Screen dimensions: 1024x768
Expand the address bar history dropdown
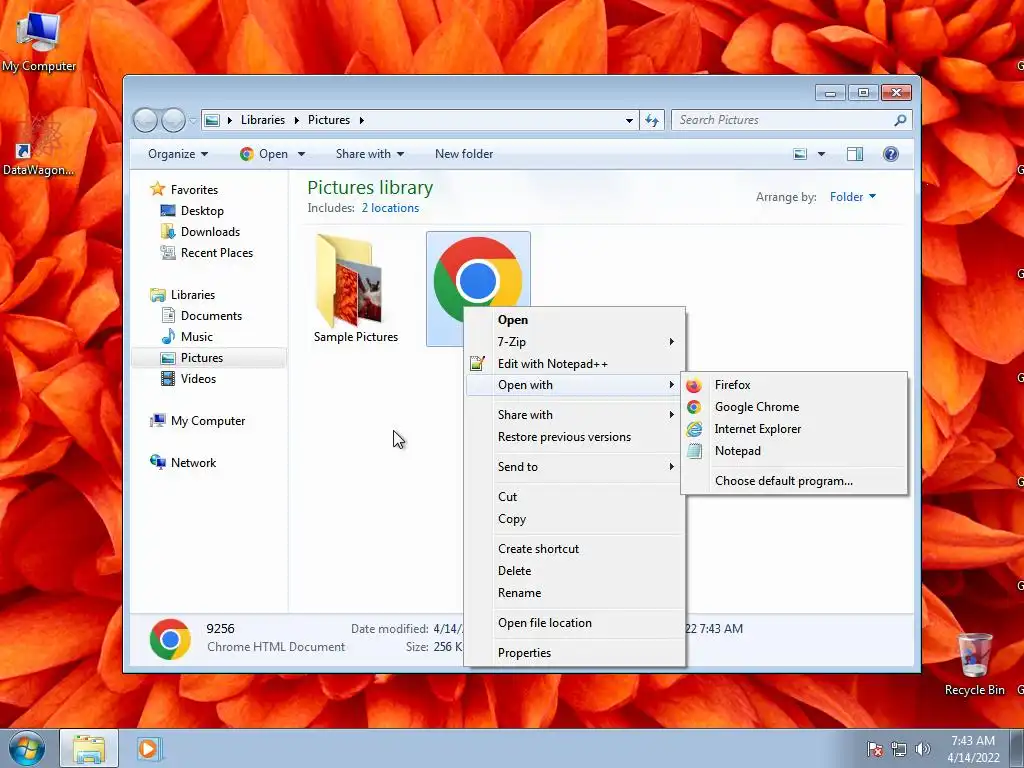tap(629, 120)
